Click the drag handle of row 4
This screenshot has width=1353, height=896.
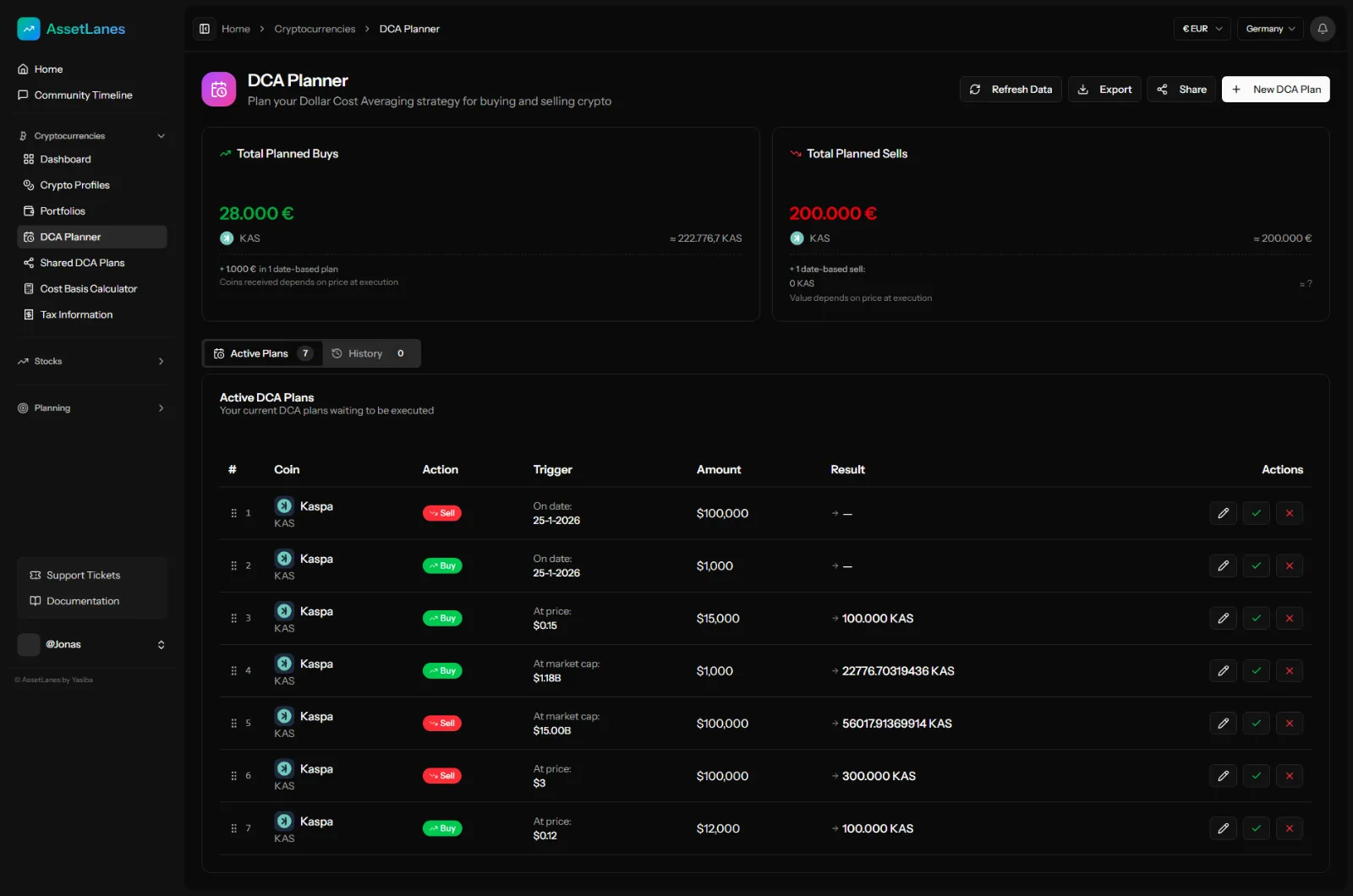(x=233, y=670)
